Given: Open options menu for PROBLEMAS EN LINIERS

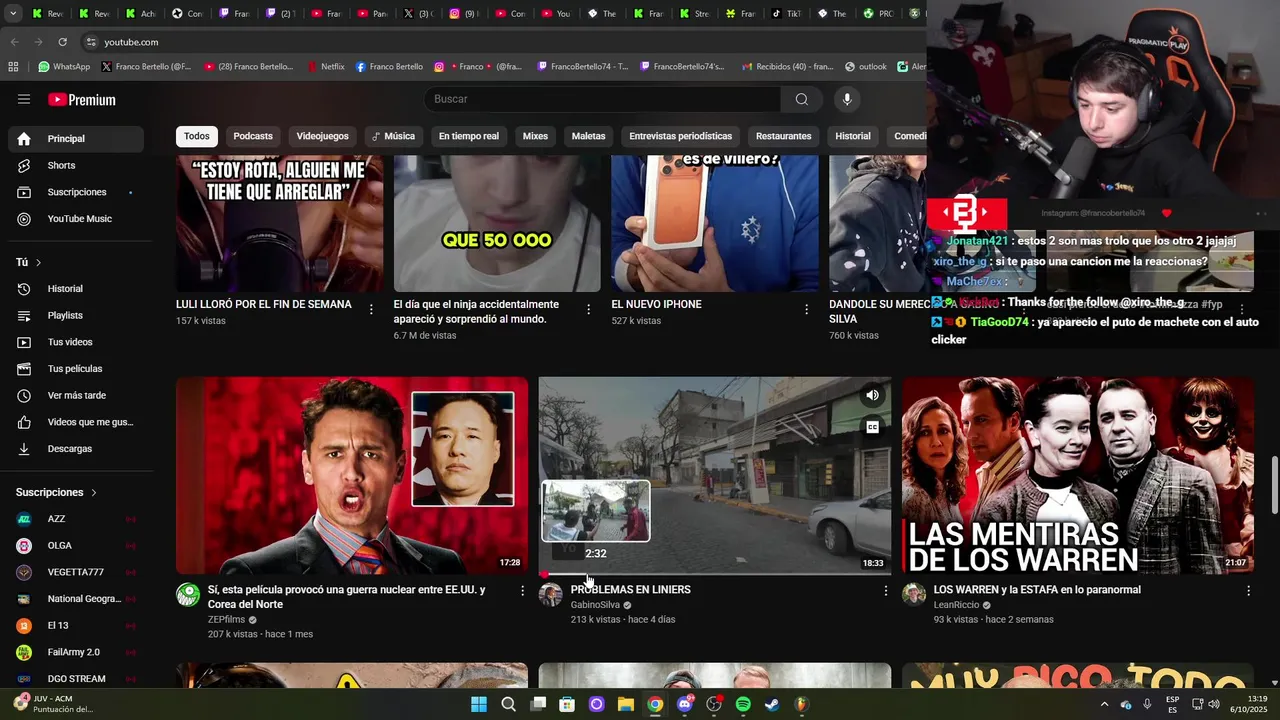Looking at the screenshot, I should (885, 591).
